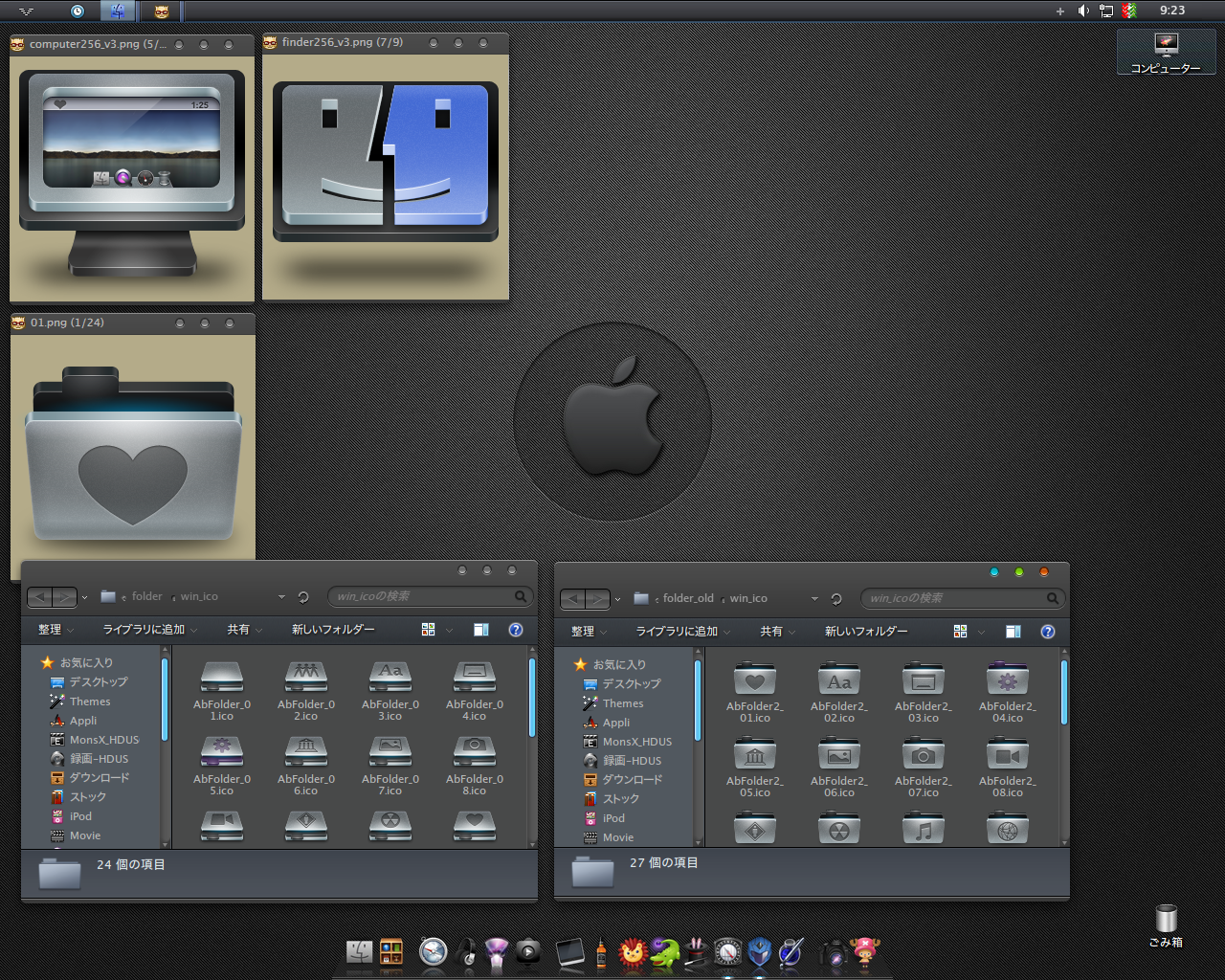1225x980 pixels.
Task: Go forward in folder_old window
Action: click(x=597, y=599)
